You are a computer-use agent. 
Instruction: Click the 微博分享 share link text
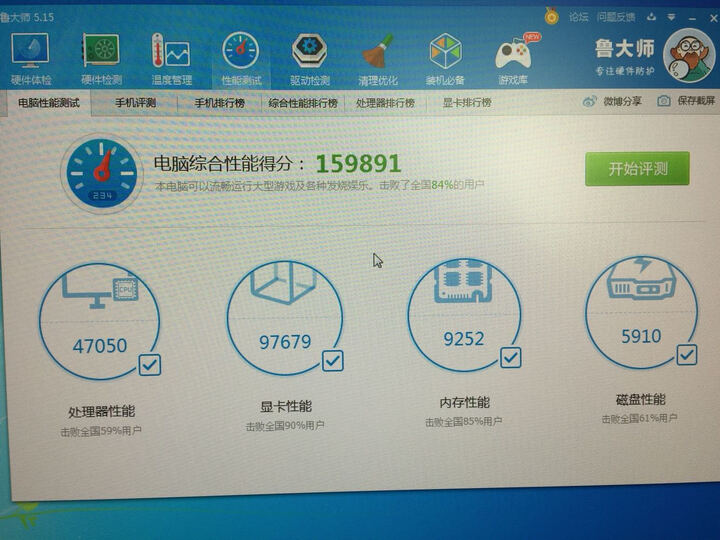click(623, 101)
